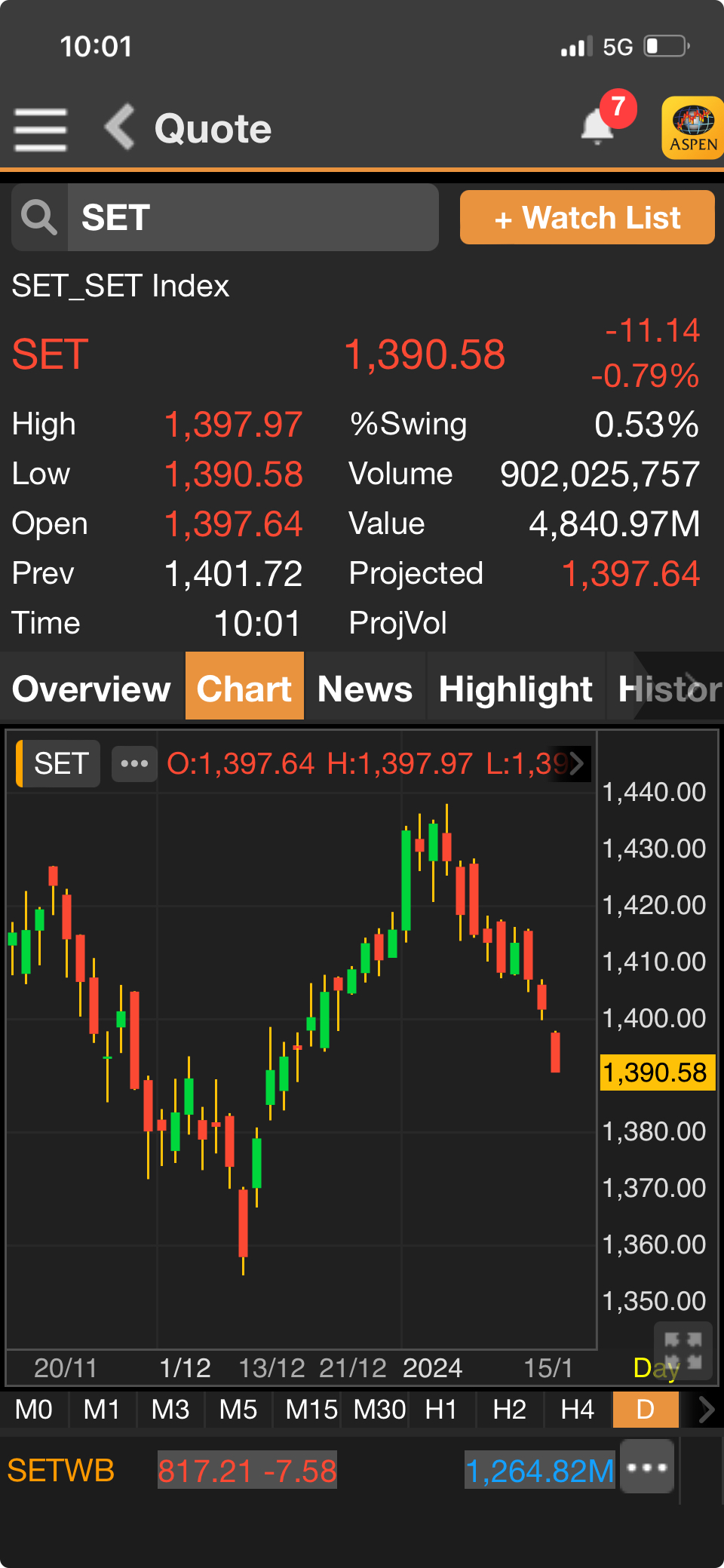Open ticker bar three-dots menu
This screenshot has height=1568, width=724.
(x=647, y=1467)
